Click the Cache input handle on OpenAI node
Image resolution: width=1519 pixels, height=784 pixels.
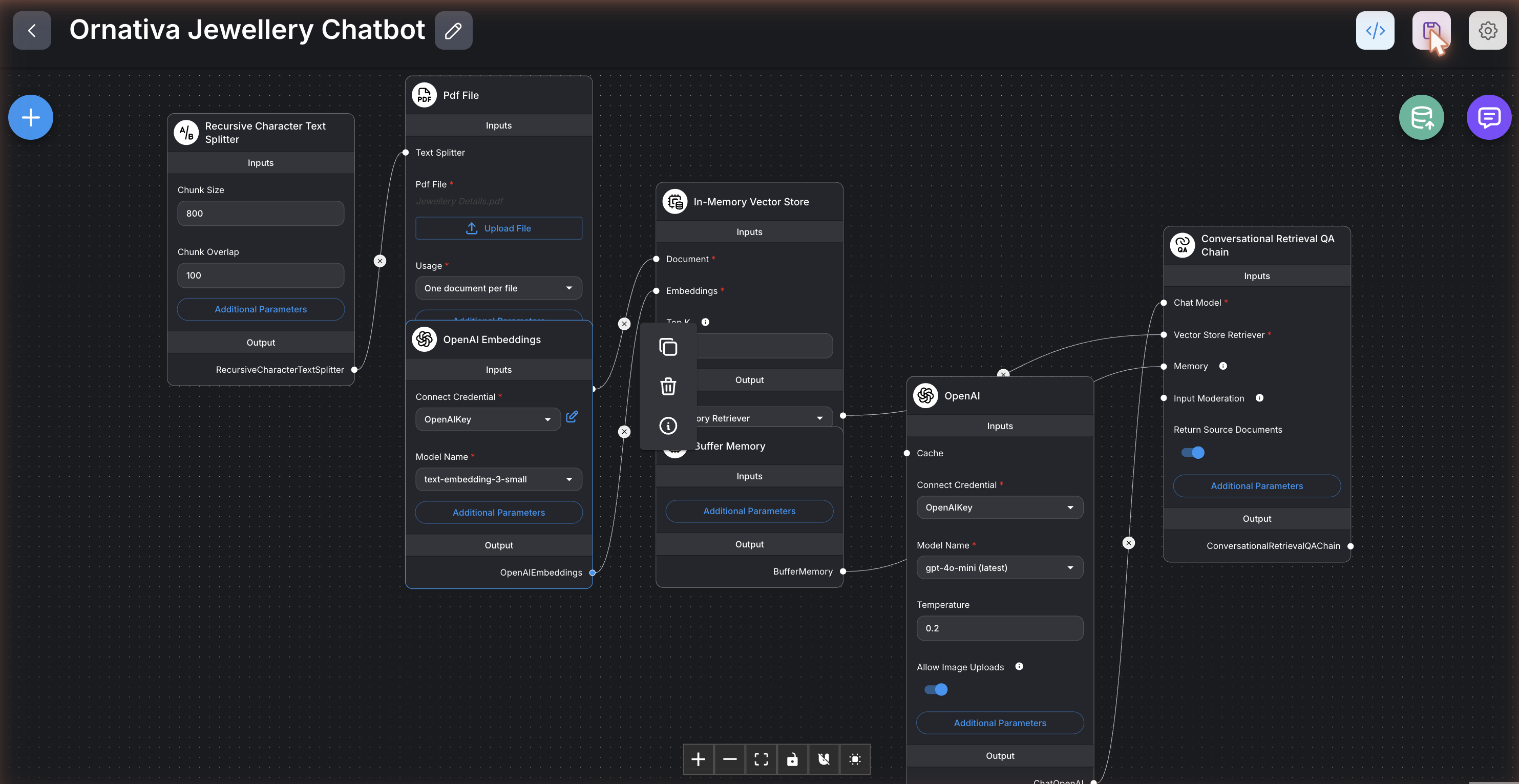[x=906, y=453]
